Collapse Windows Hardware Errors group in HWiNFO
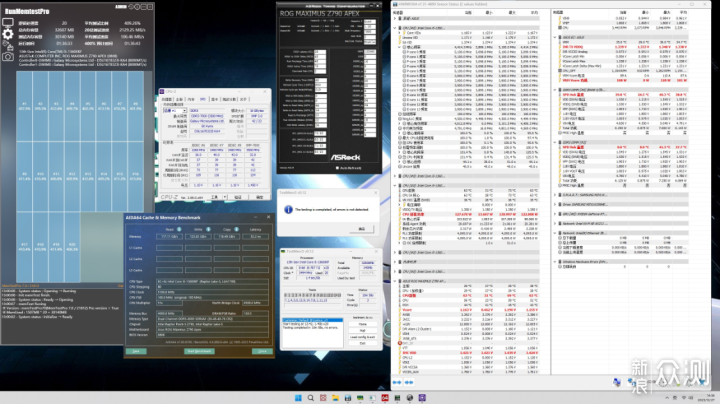This screenshot has width=720, height=404. coord(555,262)
